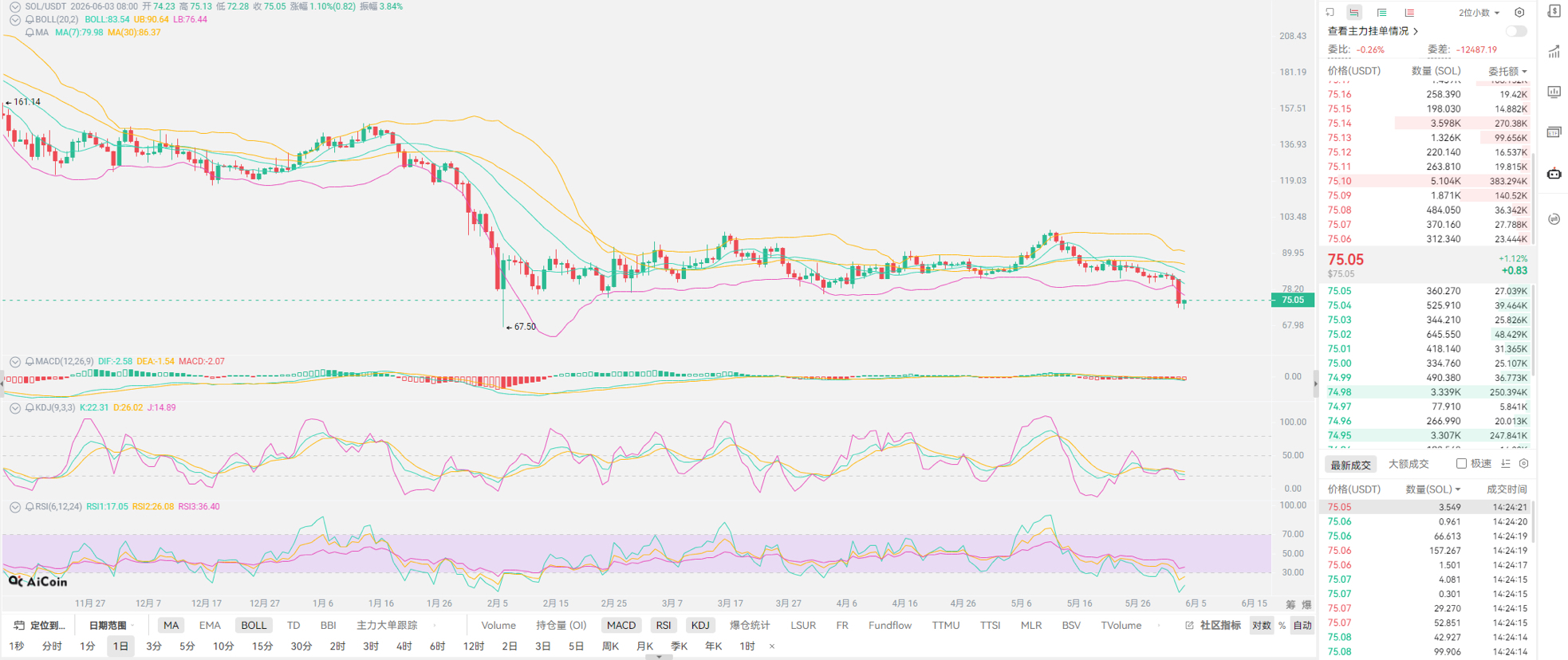The width and height of the screenshot is (1568, 660).
Task: Click the 75.05 current price marker on axis
Action: point(1292,301)
